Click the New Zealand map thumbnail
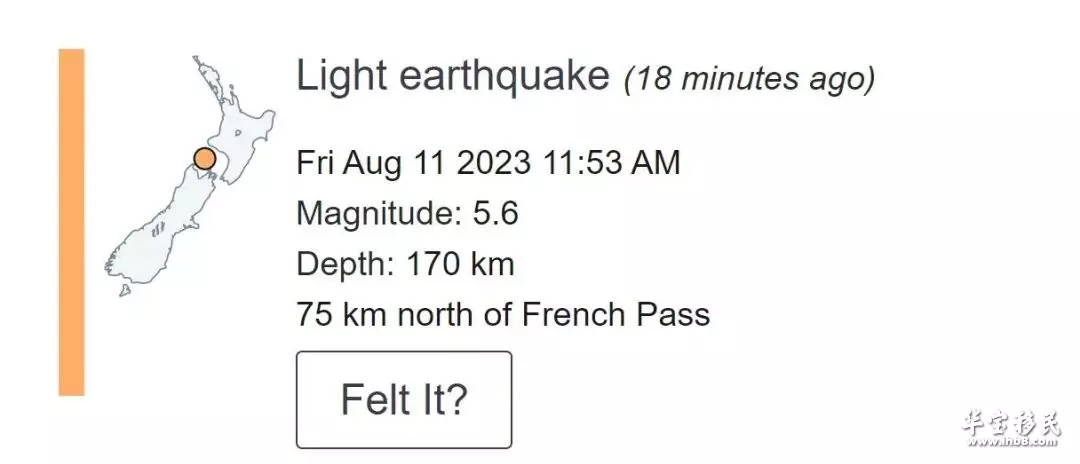1080x464 pixels. 190,176
